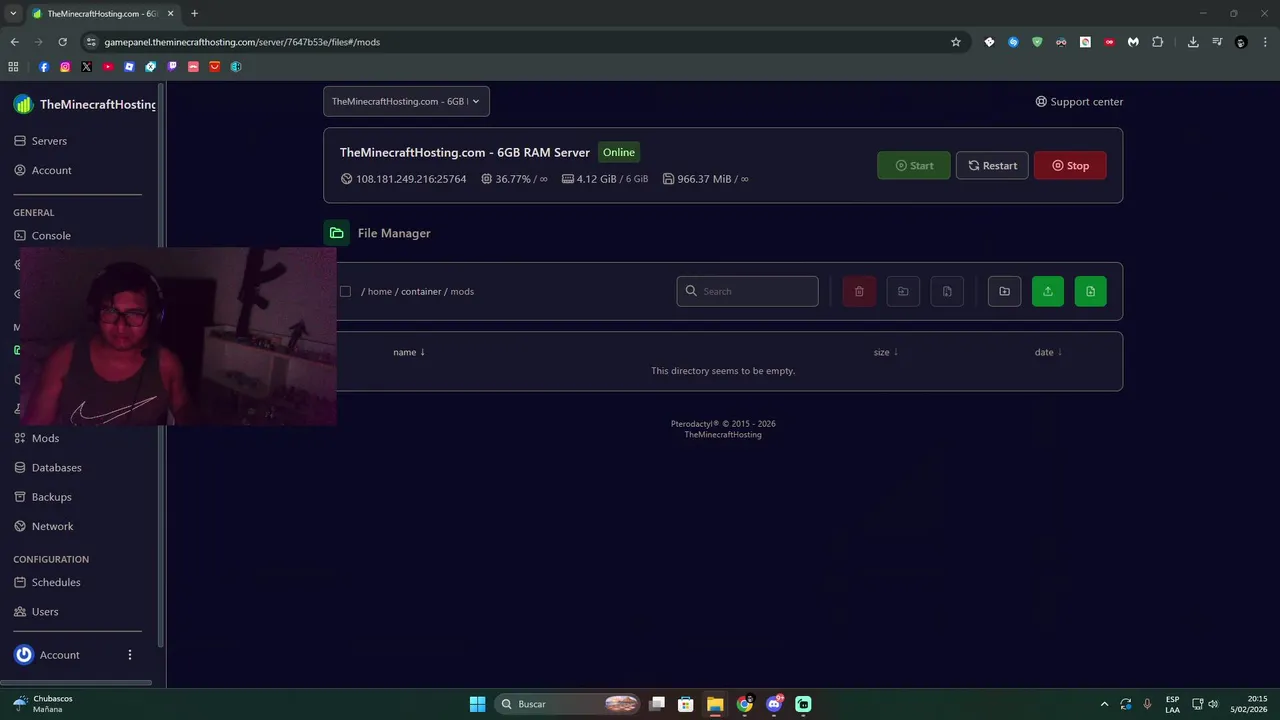The image size is (1280, 720).
Task: Open the Malwarebytes extension
Action: pos(1133,42)
